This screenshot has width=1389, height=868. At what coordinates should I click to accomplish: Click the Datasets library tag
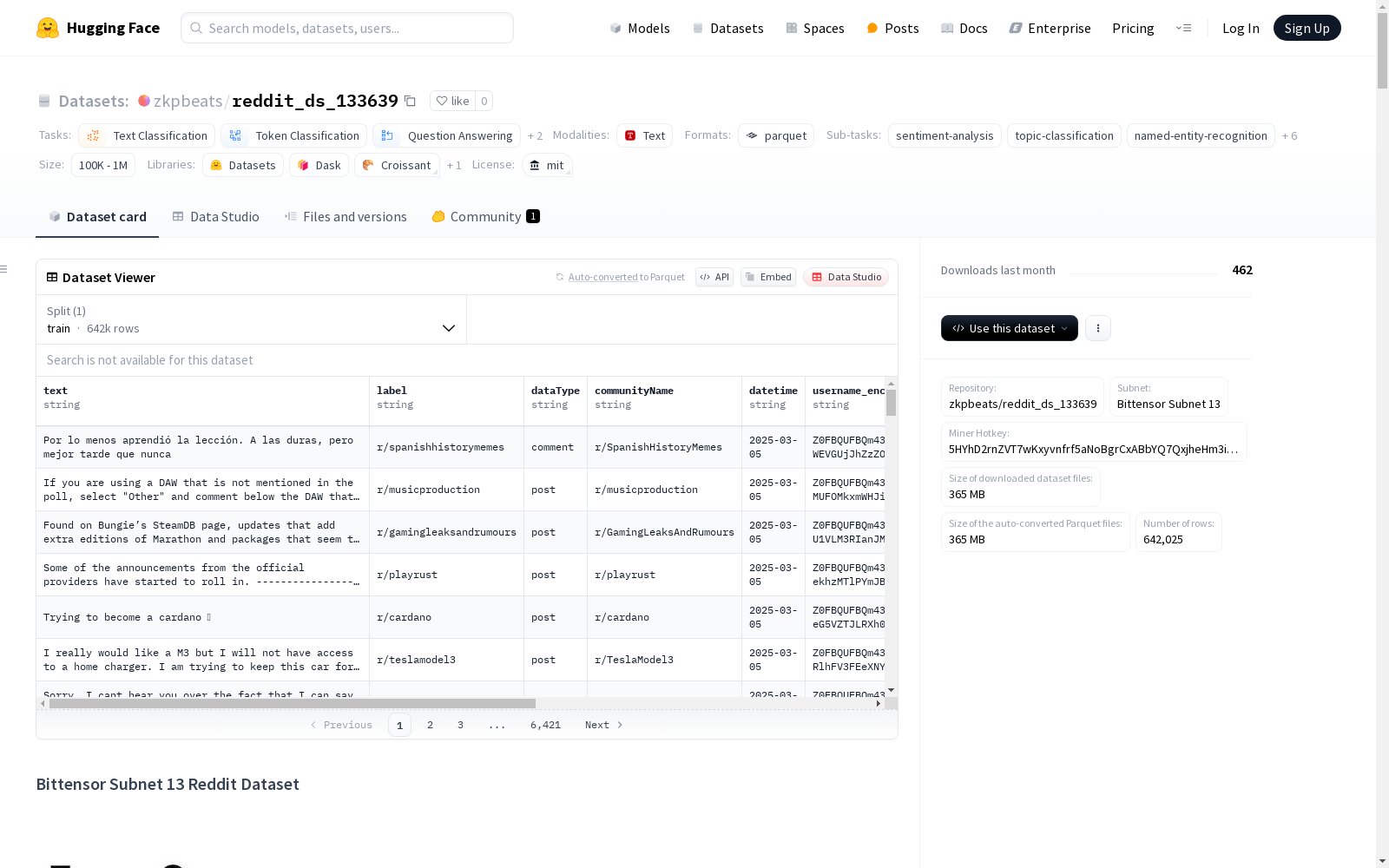click(x=243, y=165)
